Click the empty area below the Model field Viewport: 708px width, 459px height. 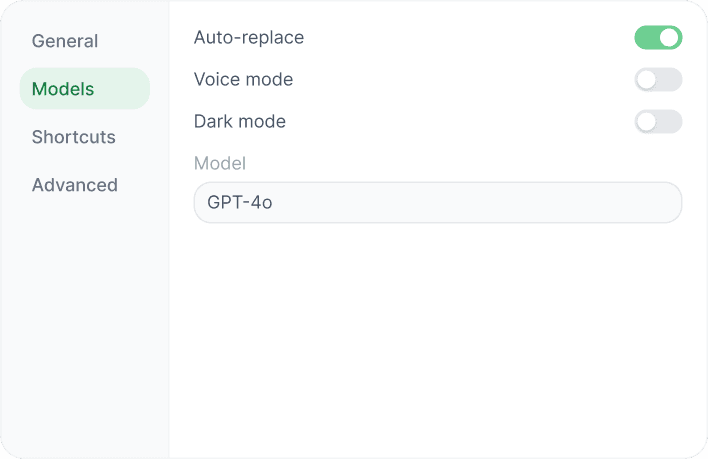[437, 330]
